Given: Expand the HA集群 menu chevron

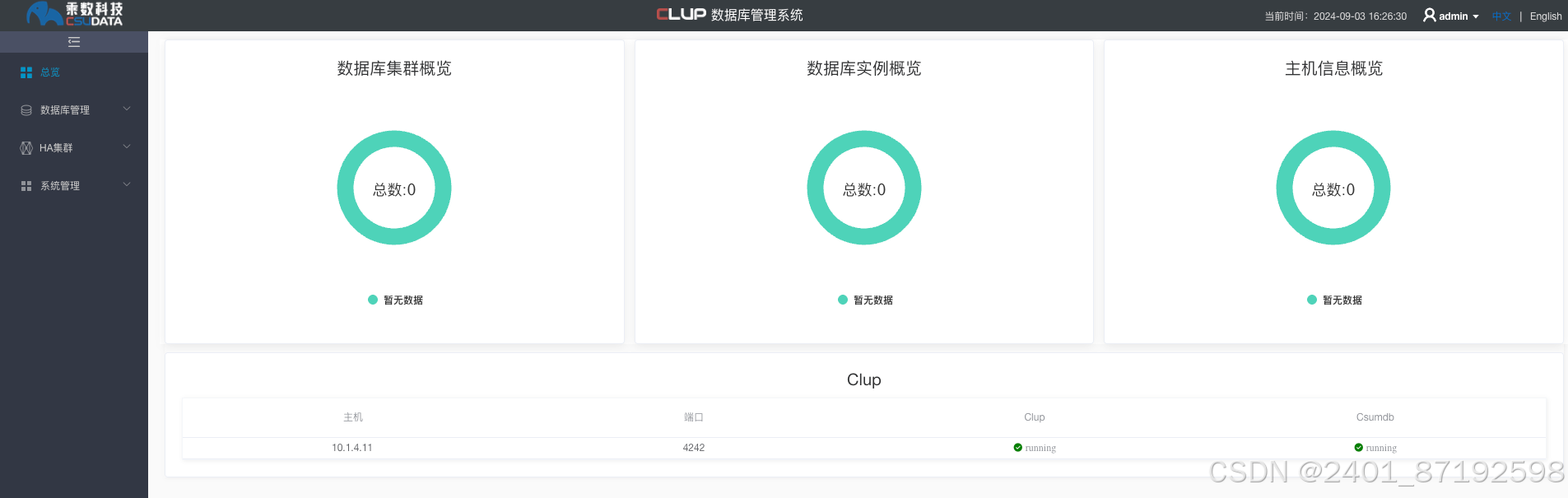Looking at the screenshot, I should coord(127,147).
